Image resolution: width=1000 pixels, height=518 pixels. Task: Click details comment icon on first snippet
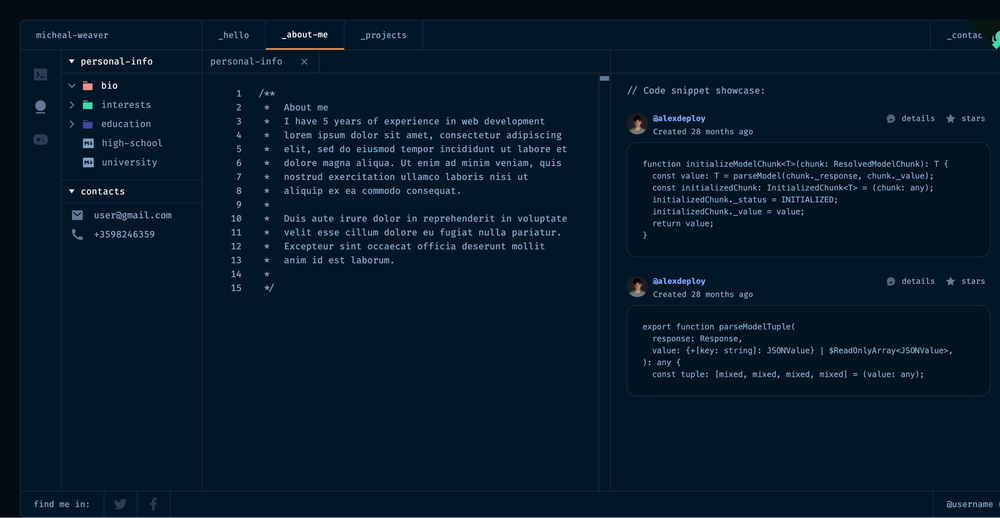[891, 119]
